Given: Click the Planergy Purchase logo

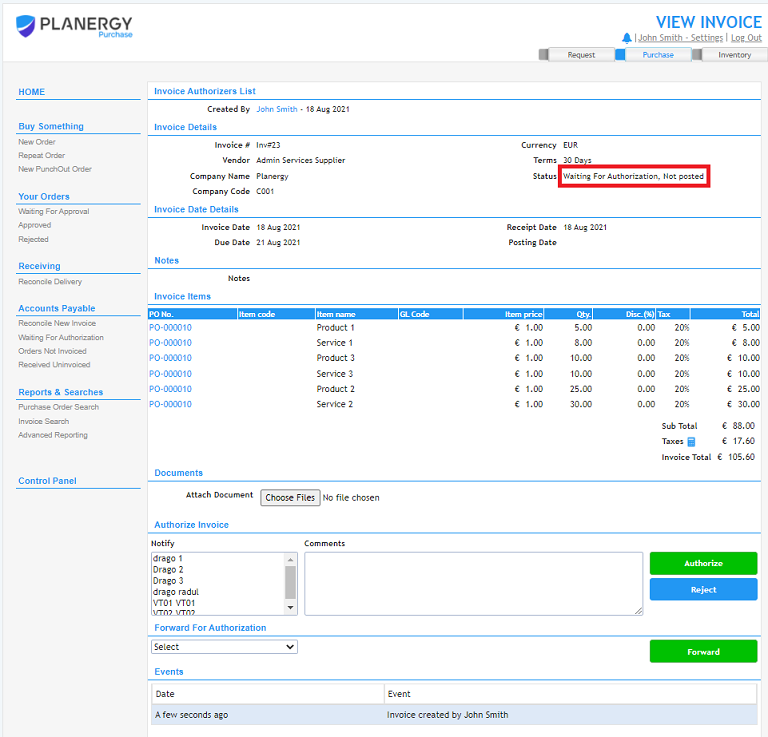Looking at the screenshot, I should pyautogui.click(x=74, y=26).
